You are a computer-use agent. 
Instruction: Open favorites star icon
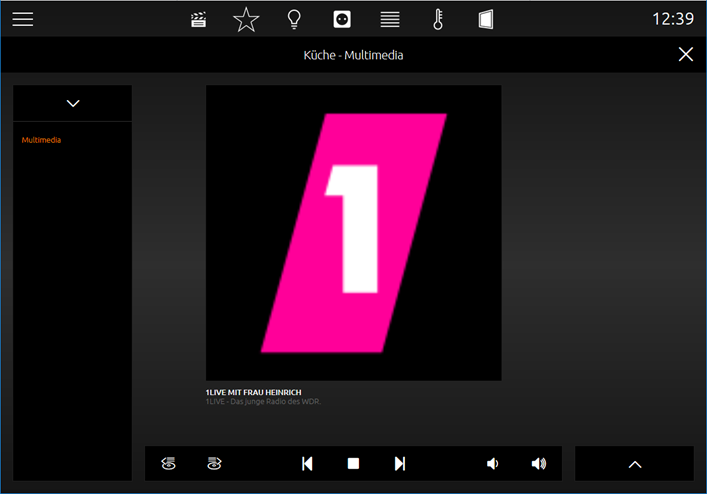[x=246, y=20]
